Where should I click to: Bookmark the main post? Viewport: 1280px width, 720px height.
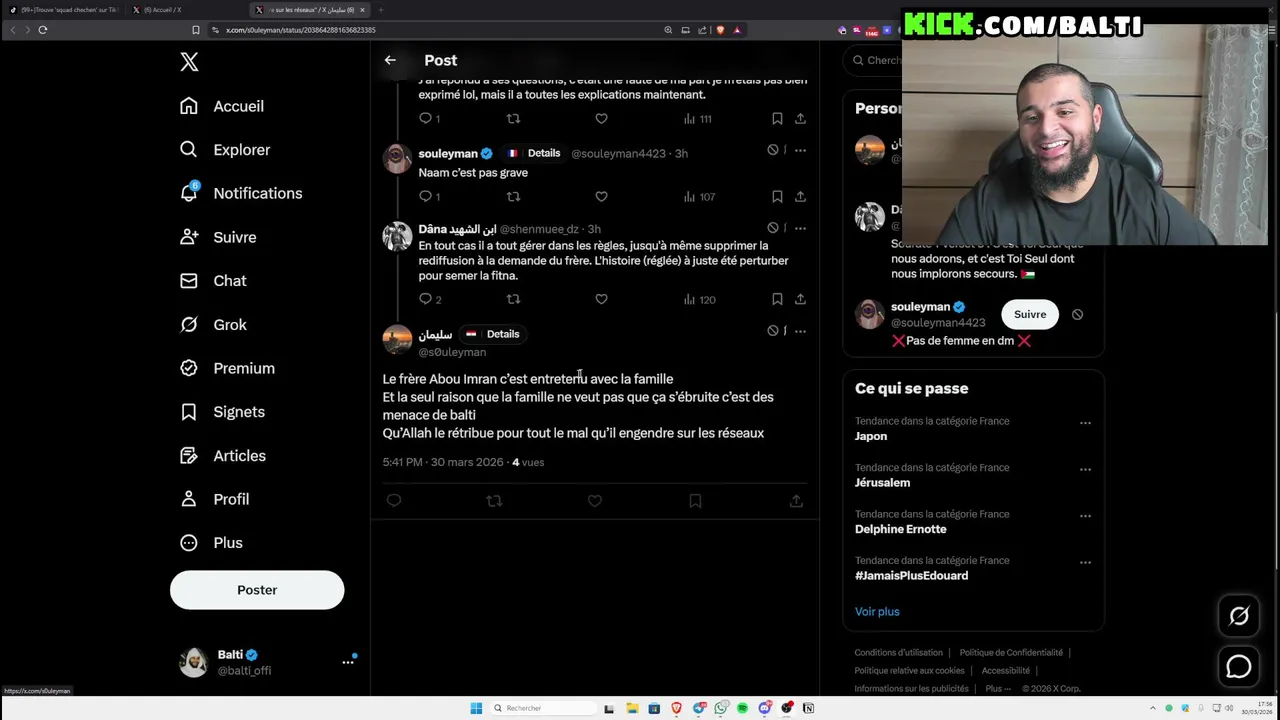coord(695,501)
